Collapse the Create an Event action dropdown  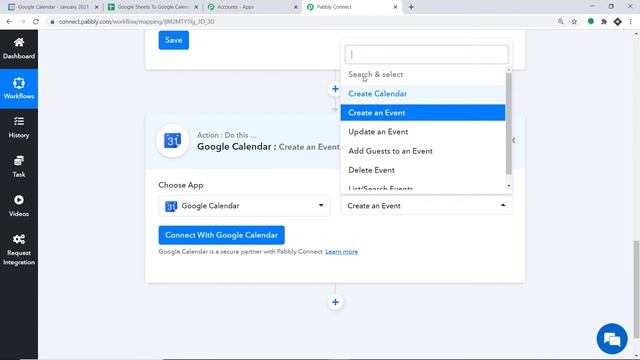tap(426, 206)
